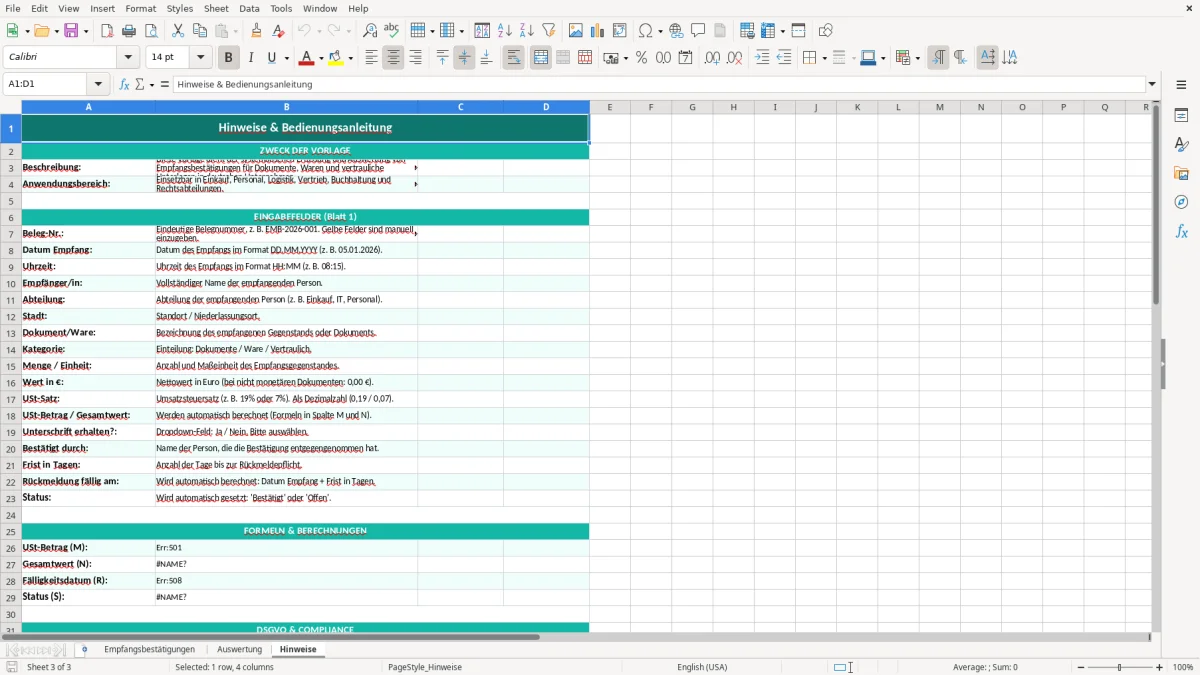Toggle Wrap Text
Viewport: 1200px width, 675px height.
pos(513,58)
